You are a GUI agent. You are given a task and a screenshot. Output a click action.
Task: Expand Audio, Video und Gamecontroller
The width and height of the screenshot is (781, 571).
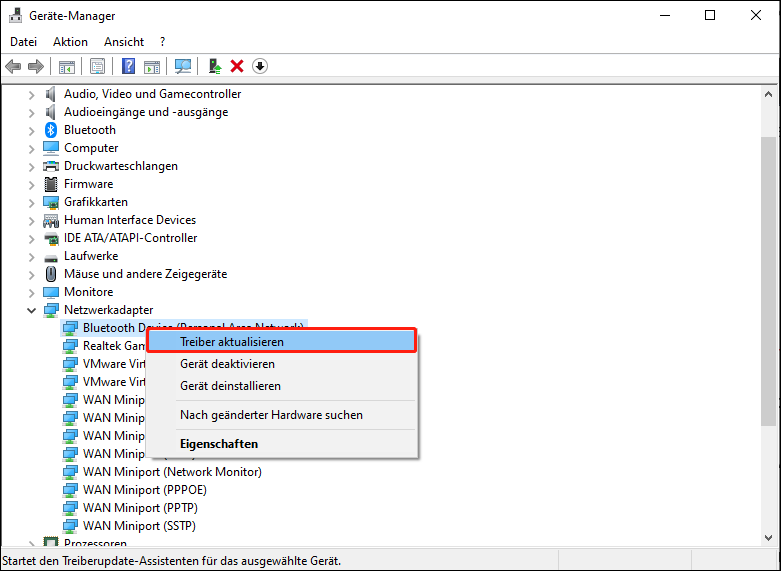click(31, 95)
